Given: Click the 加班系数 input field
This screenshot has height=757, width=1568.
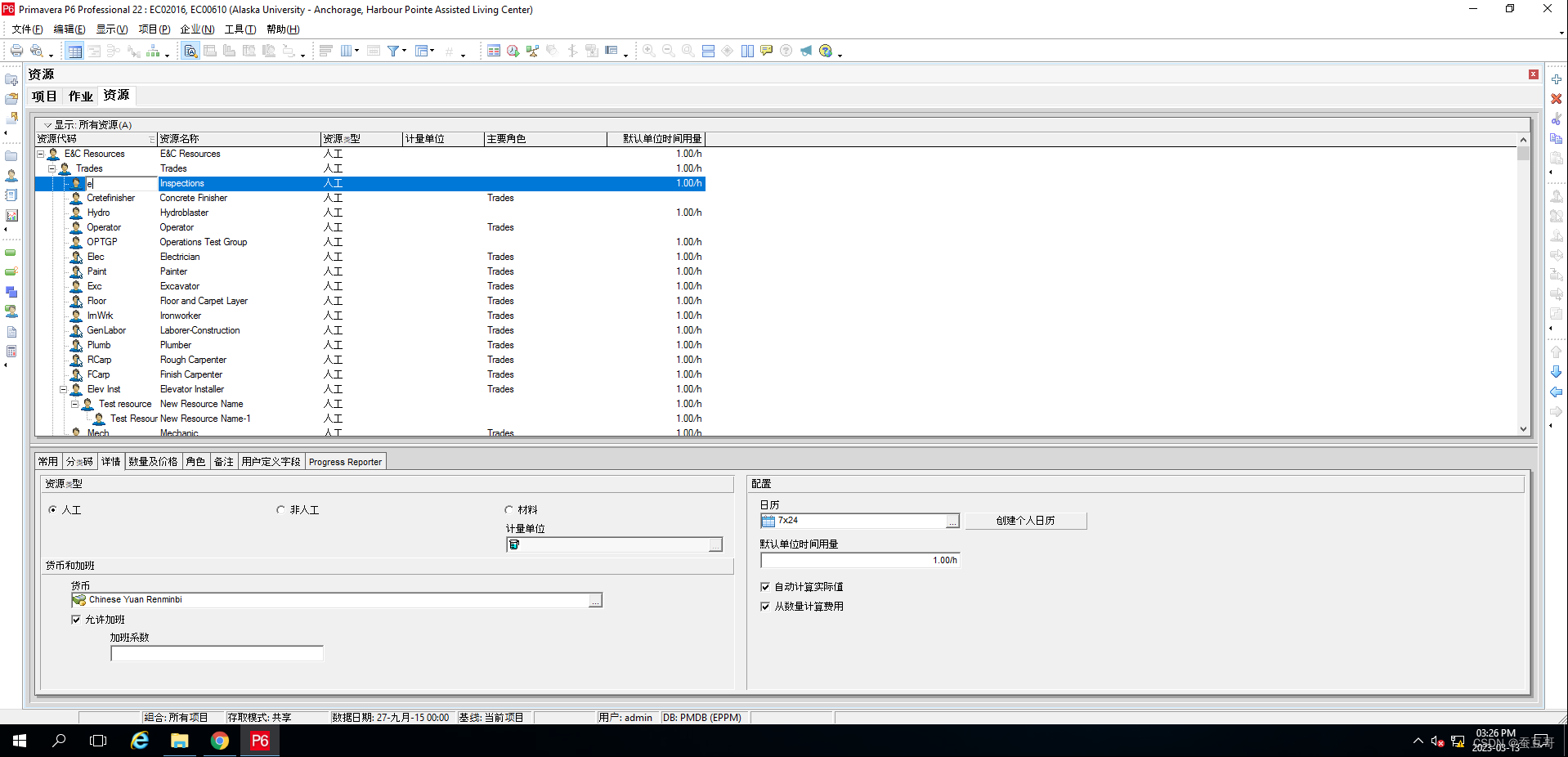Looking at the screenshot, I should (217, 654).
